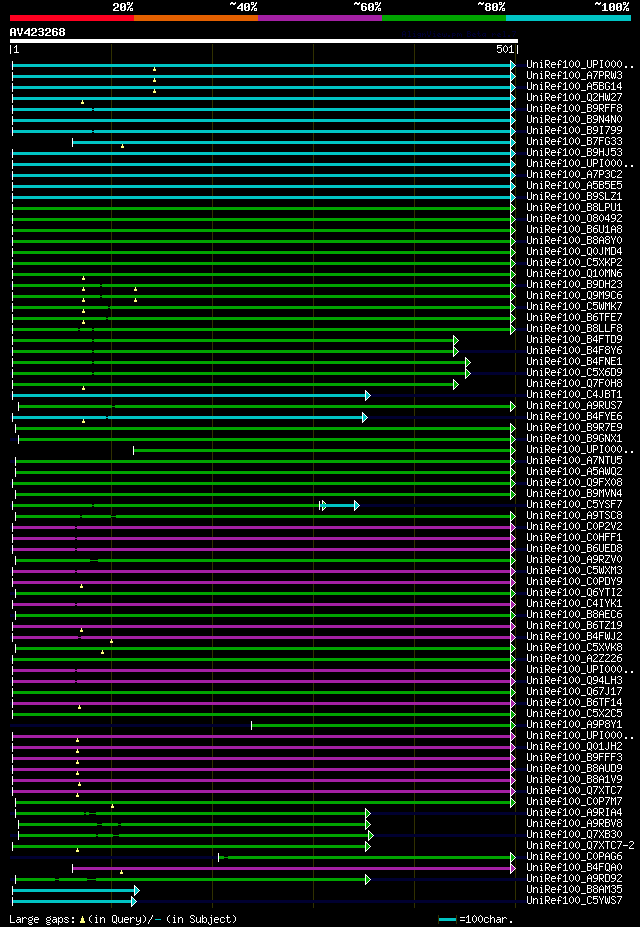Click the UniRef100_C5YWS7 hit label
Viewport: 640px width, 927px height.
point(574,902)
